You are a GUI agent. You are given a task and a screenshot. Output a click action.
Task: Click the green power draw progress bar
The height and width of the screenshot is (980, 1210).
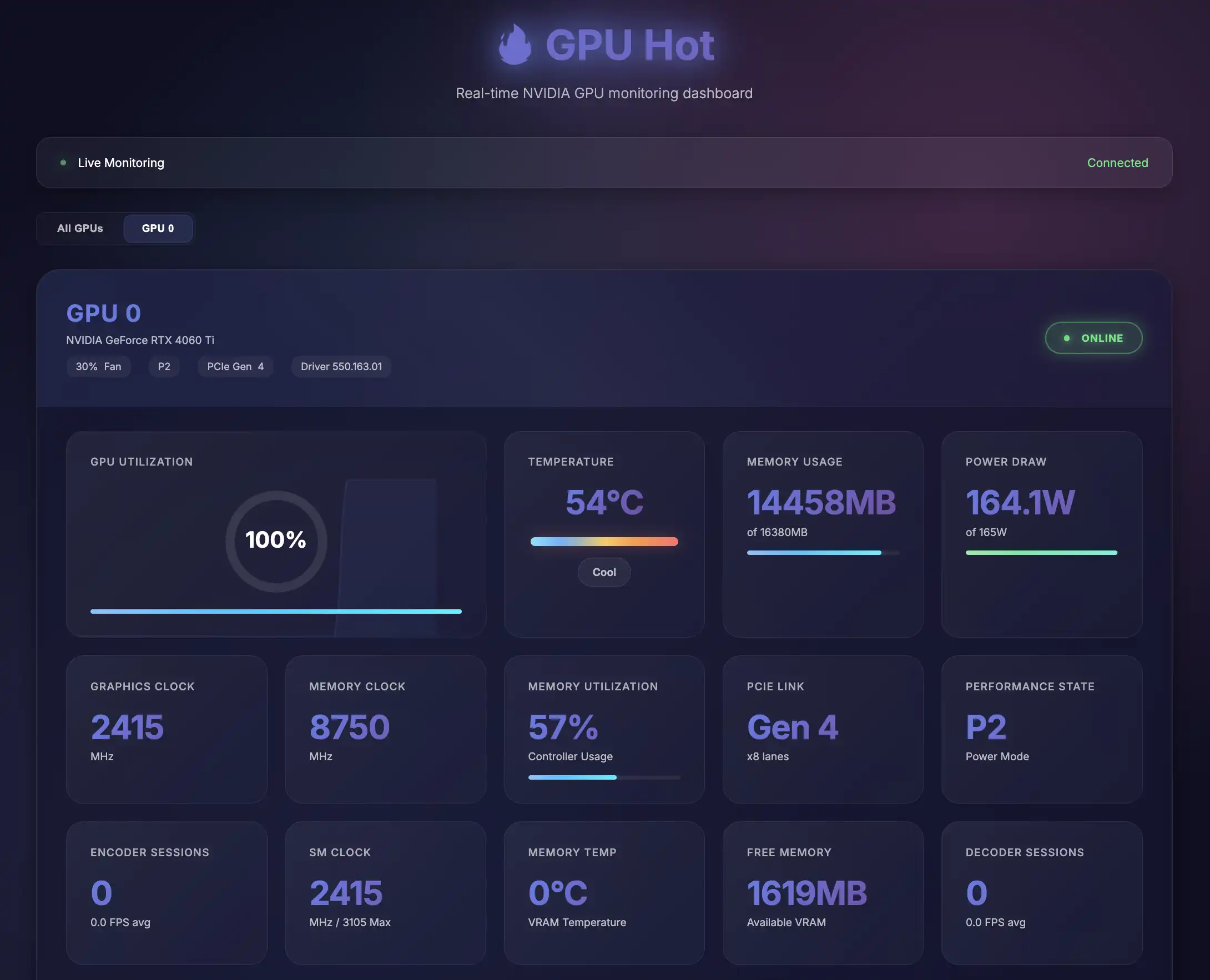click(1041, 553)
